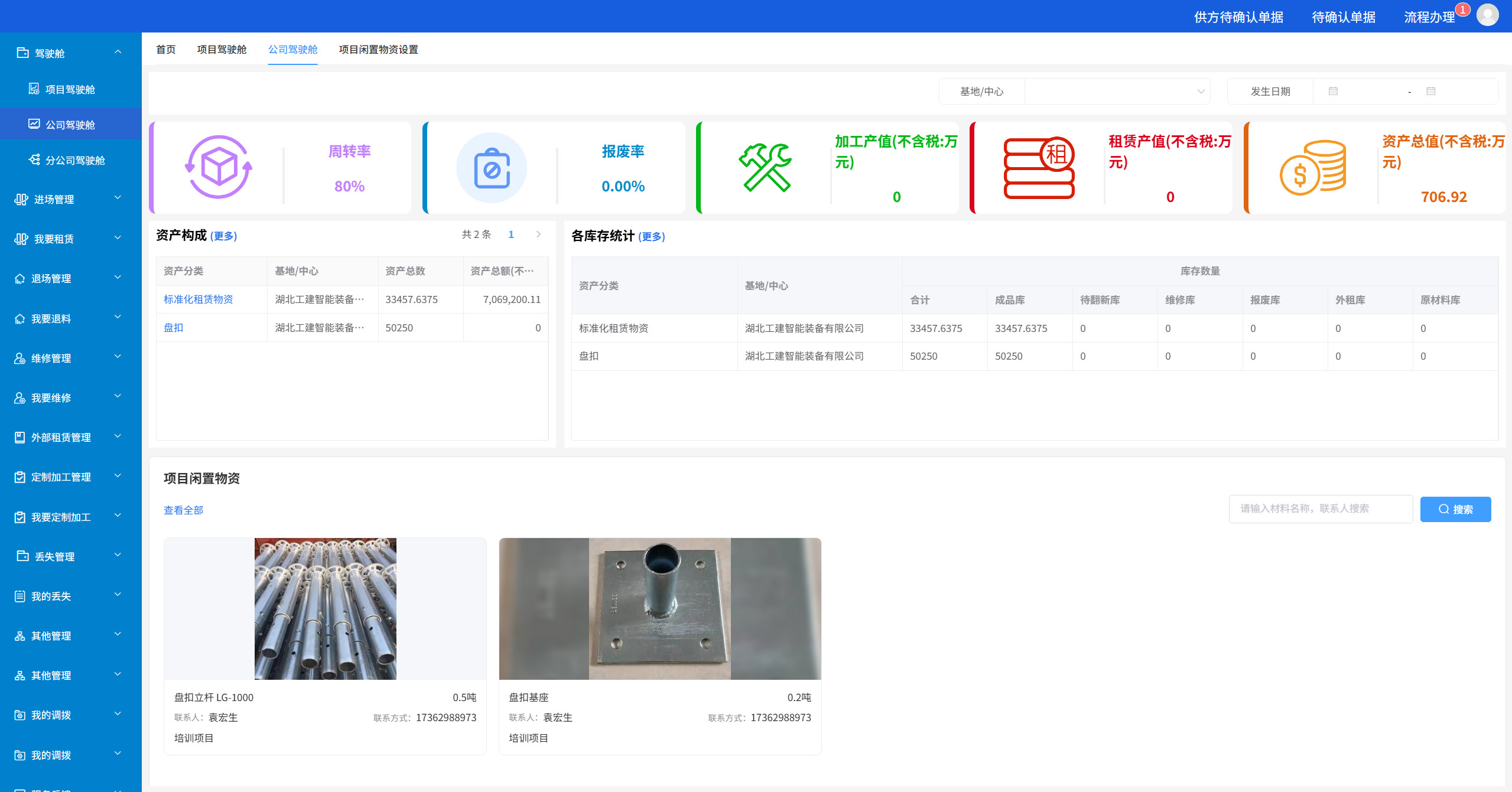Image resolution: width=1512 pixels, height=792 pixels.
Task: Click the 分公司驾驶舱 sidebar icon
Action: (34, 160)
